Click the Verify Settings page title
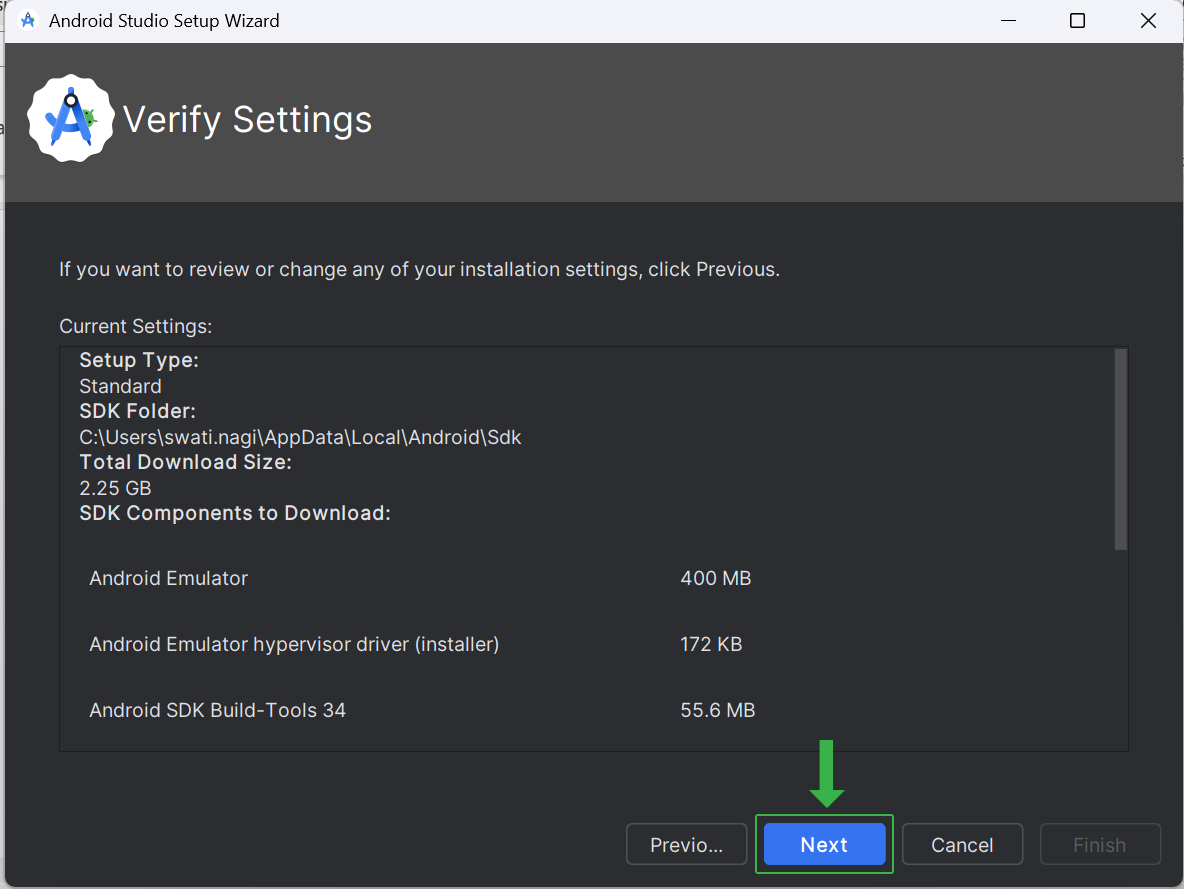 (x=248, y=119)
